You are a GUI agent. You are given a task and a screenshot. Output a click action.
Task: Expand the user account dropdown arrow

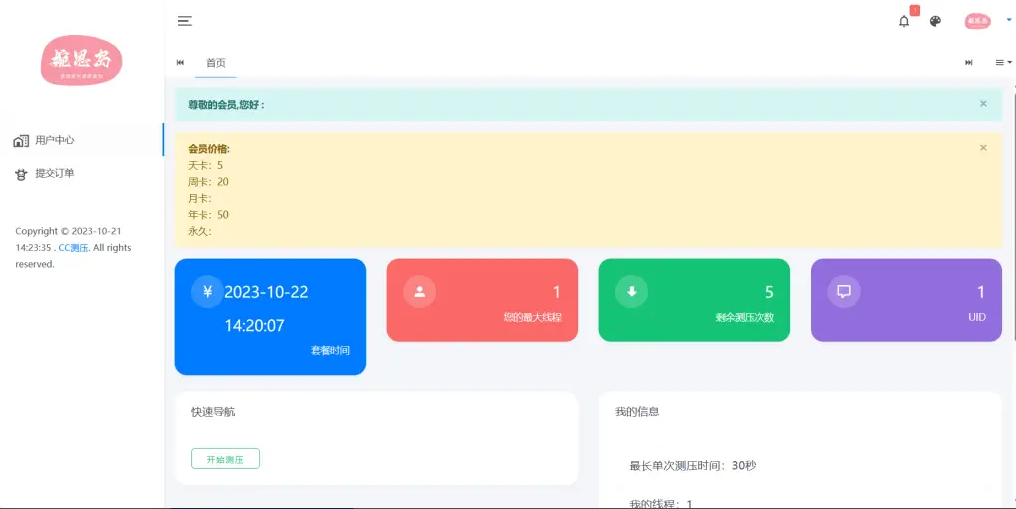pos(1009,20)
